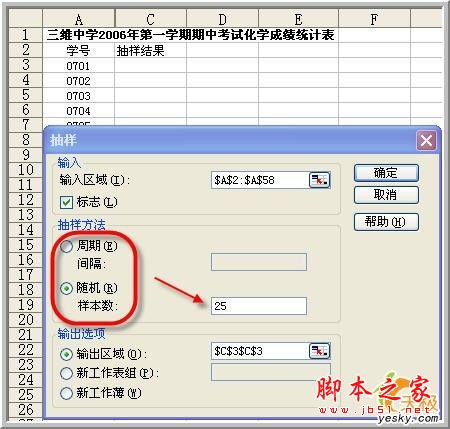The image size is (450, 429).
Task: Select column E header
Action: pyautogui.click(x=298, y=19)
